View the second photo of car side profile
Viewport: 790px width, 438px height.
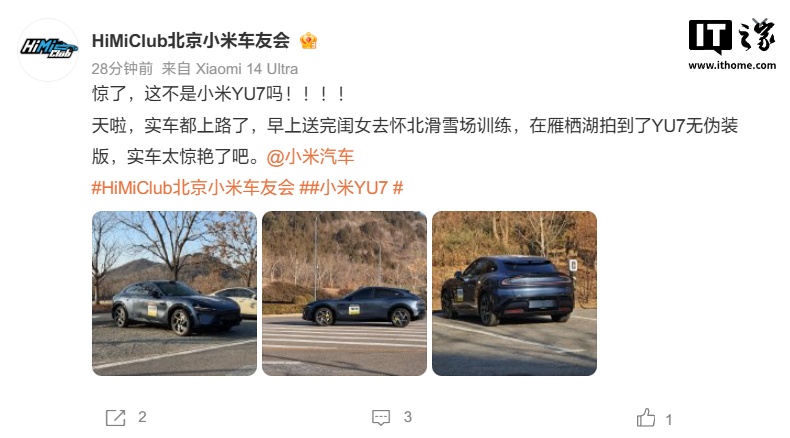[x=345, y=293]
